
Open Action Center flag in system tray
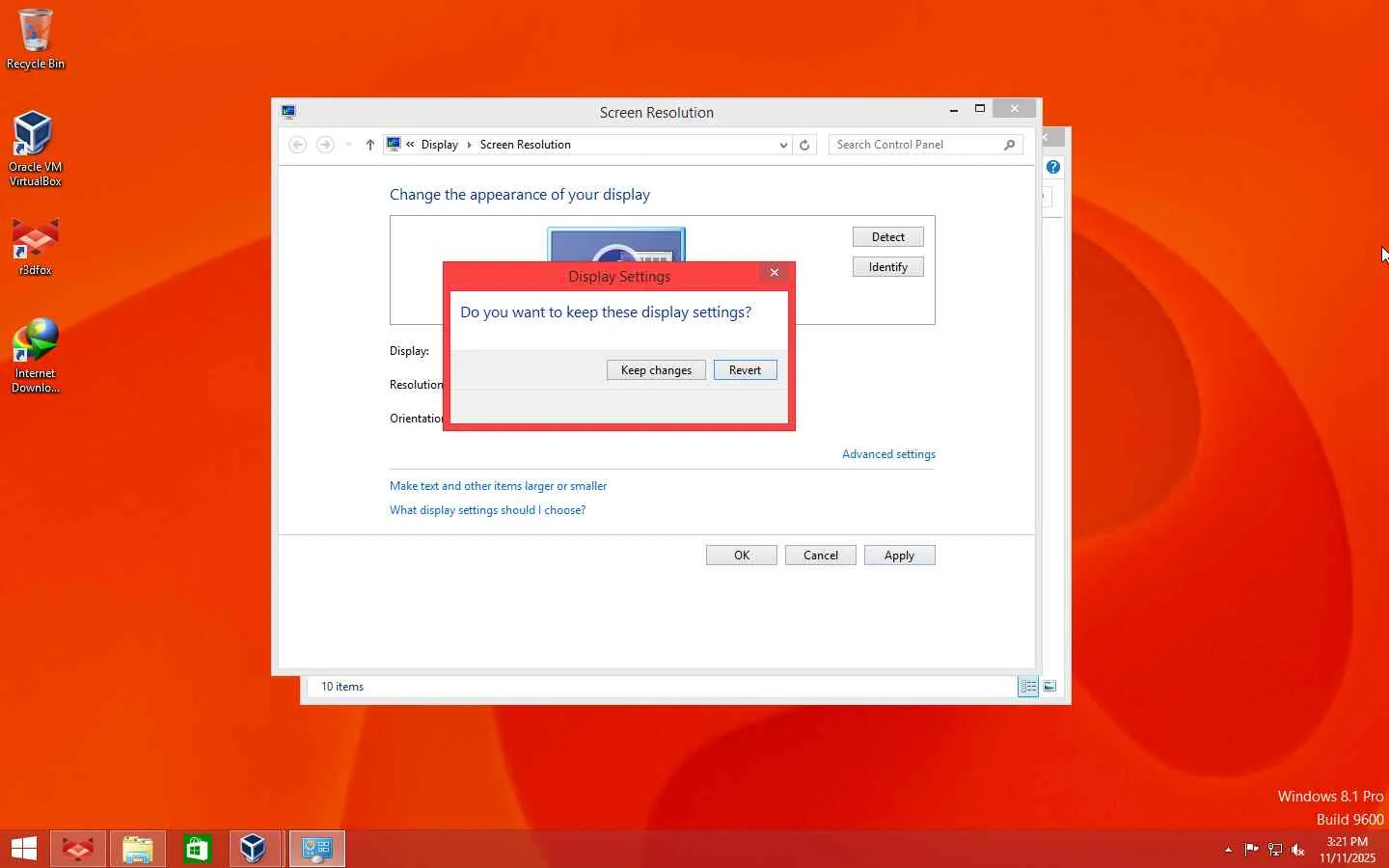tap(1251, 850)
